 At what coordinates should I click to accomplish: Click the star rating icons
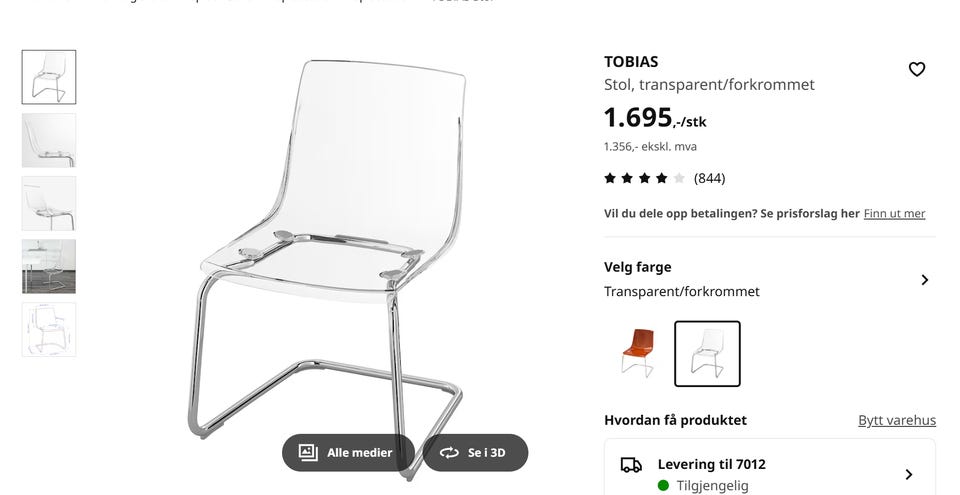[644, 178]
